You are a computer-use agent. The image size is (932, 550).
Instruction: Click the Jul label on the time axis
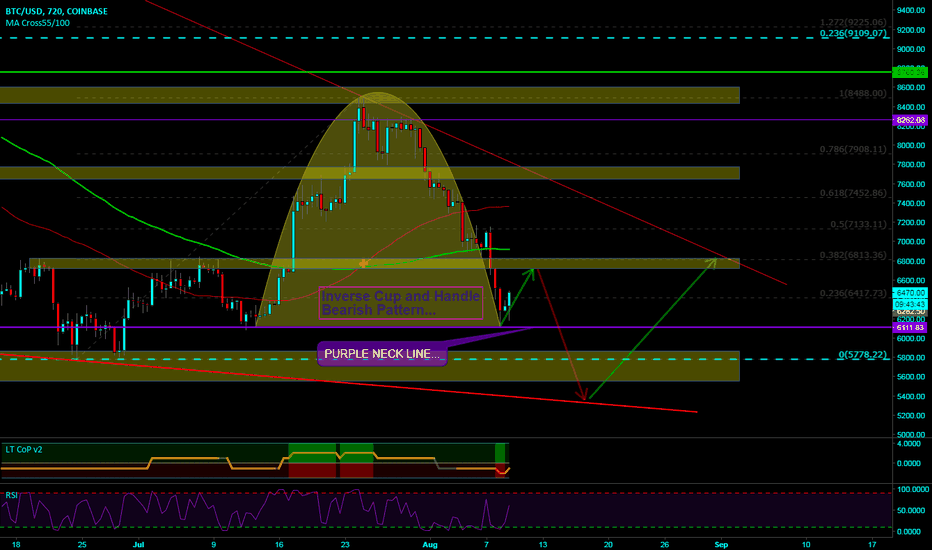tap(138, 544)
